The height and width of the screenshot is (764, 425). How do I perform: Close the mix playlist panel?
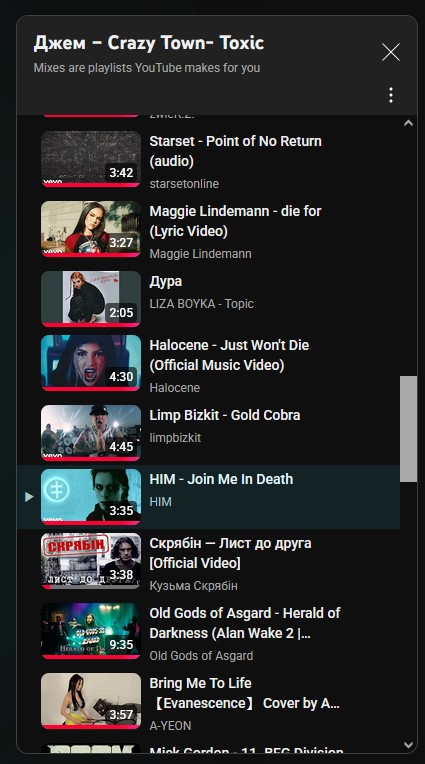391,52
